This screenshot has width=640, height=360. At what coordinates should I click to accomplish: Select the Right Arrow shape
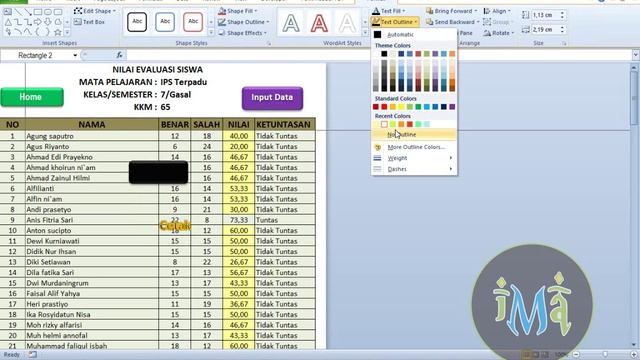[38, 22]
